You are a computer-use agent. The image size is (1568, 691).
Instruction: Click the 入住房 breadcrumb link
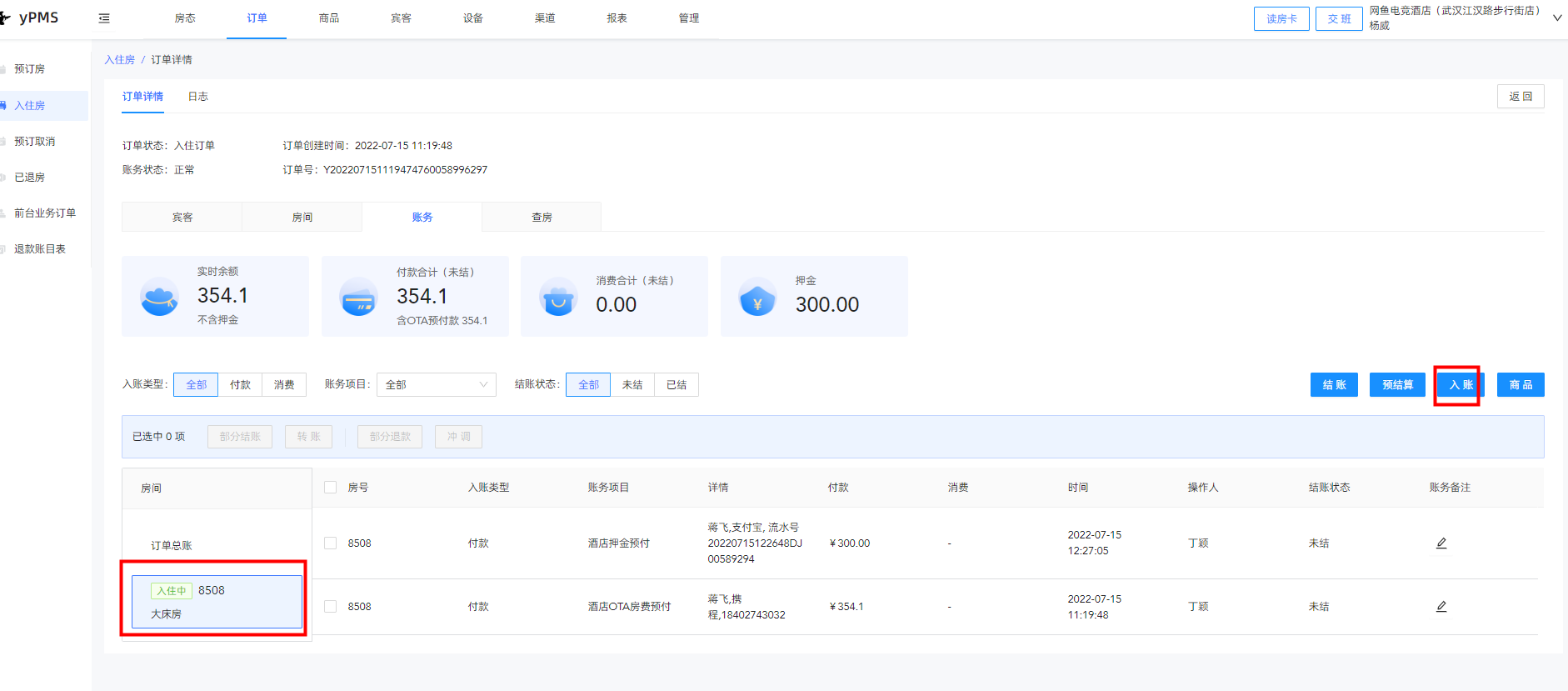click(x=119, y=60)
